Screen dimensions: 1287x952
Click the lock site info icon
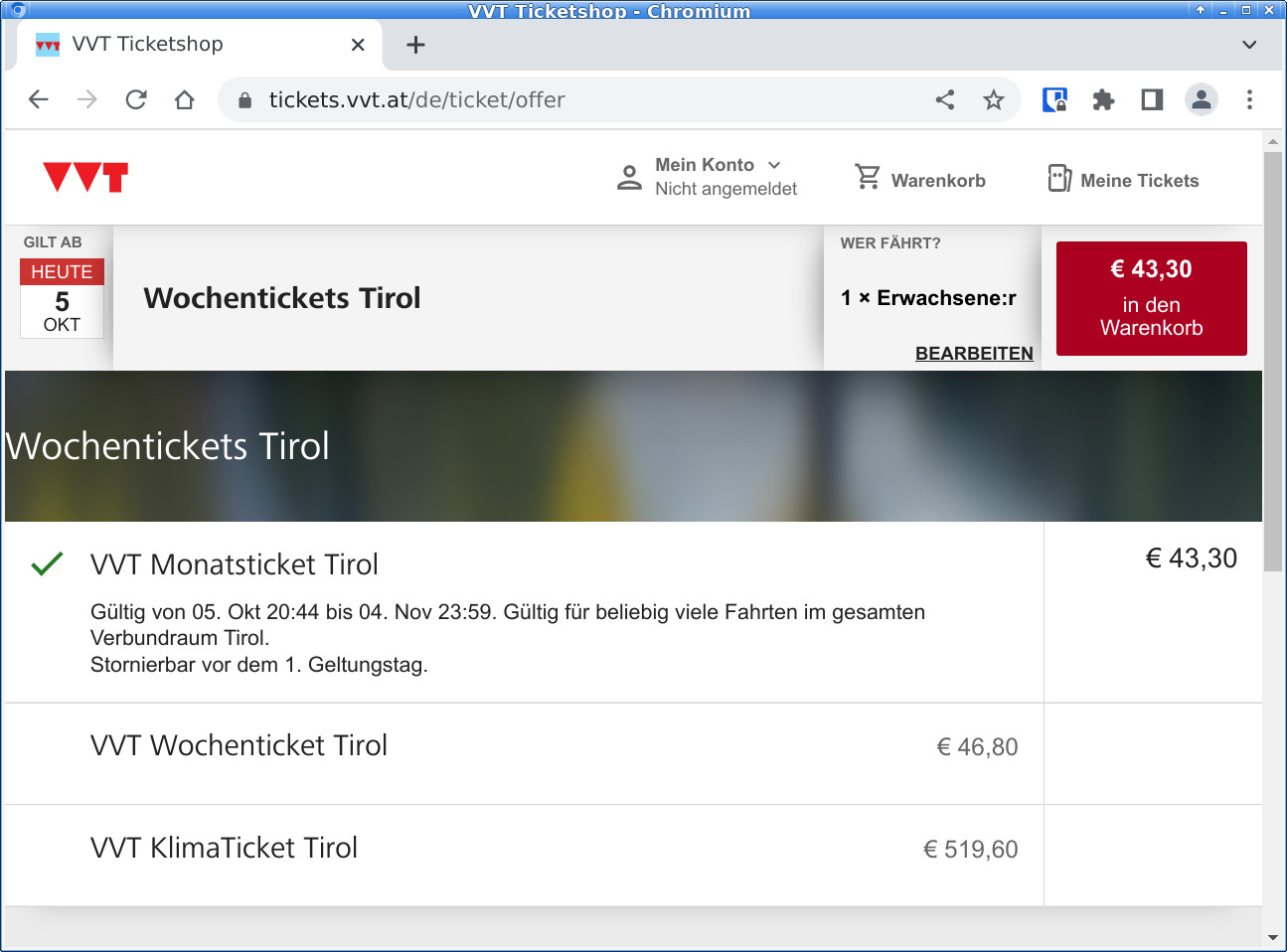(x=244, y=100)
